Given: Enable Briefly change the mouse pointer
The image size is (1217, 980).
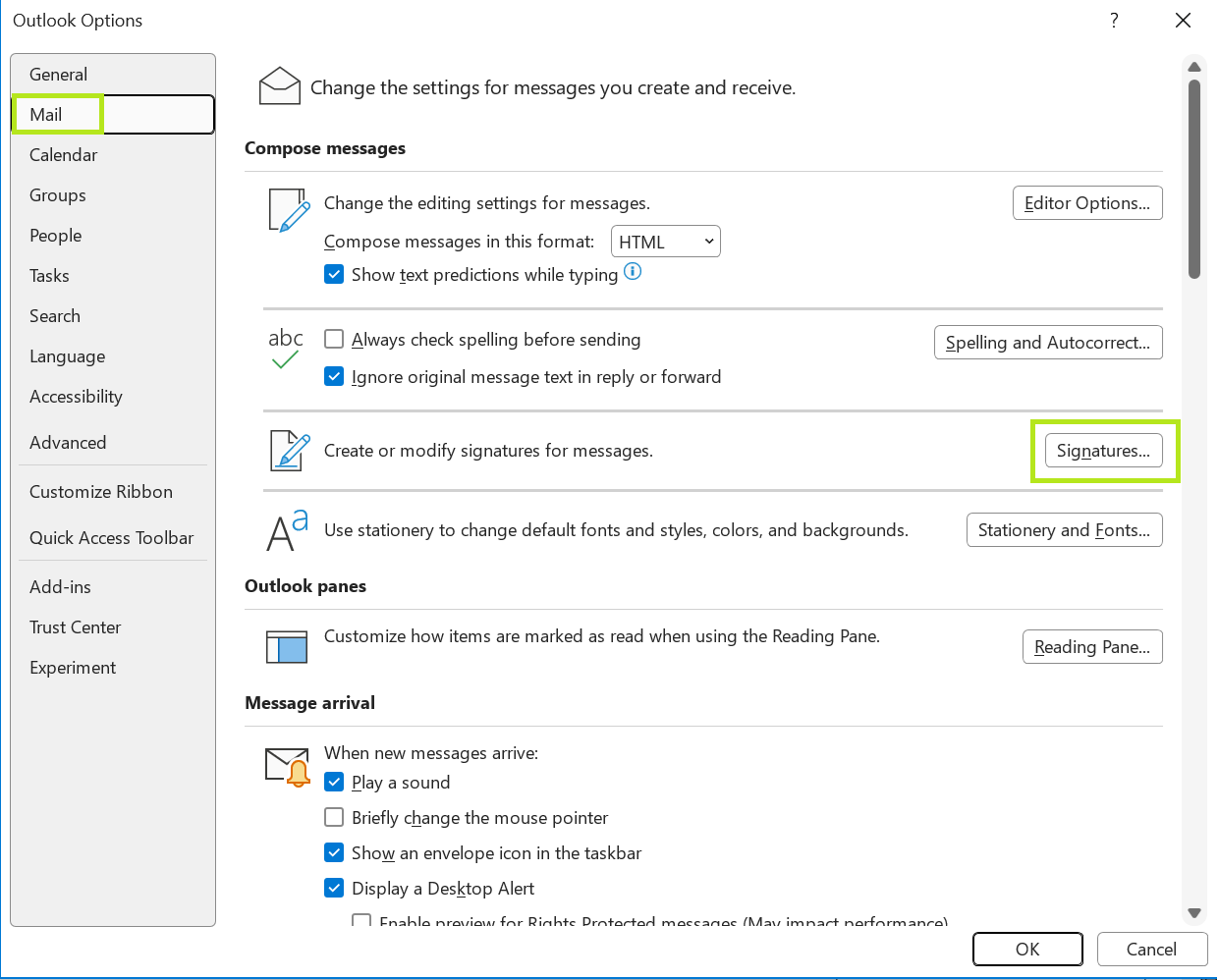Looking at the screenshot, I should [334, 817].
